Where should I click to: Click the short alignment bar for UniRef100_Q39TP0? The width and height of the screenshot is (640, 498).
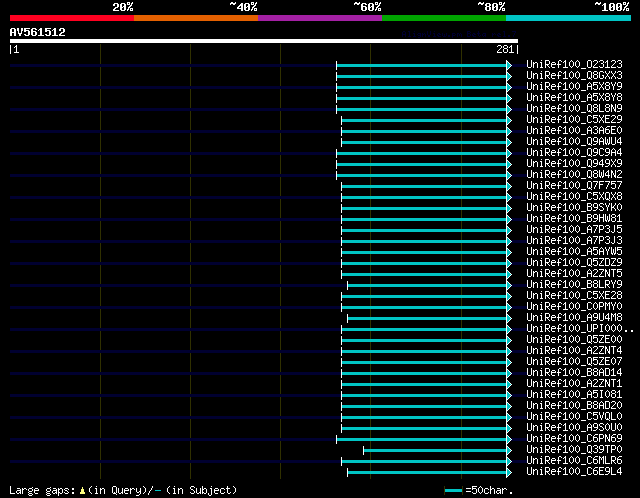tap(435, 451)
